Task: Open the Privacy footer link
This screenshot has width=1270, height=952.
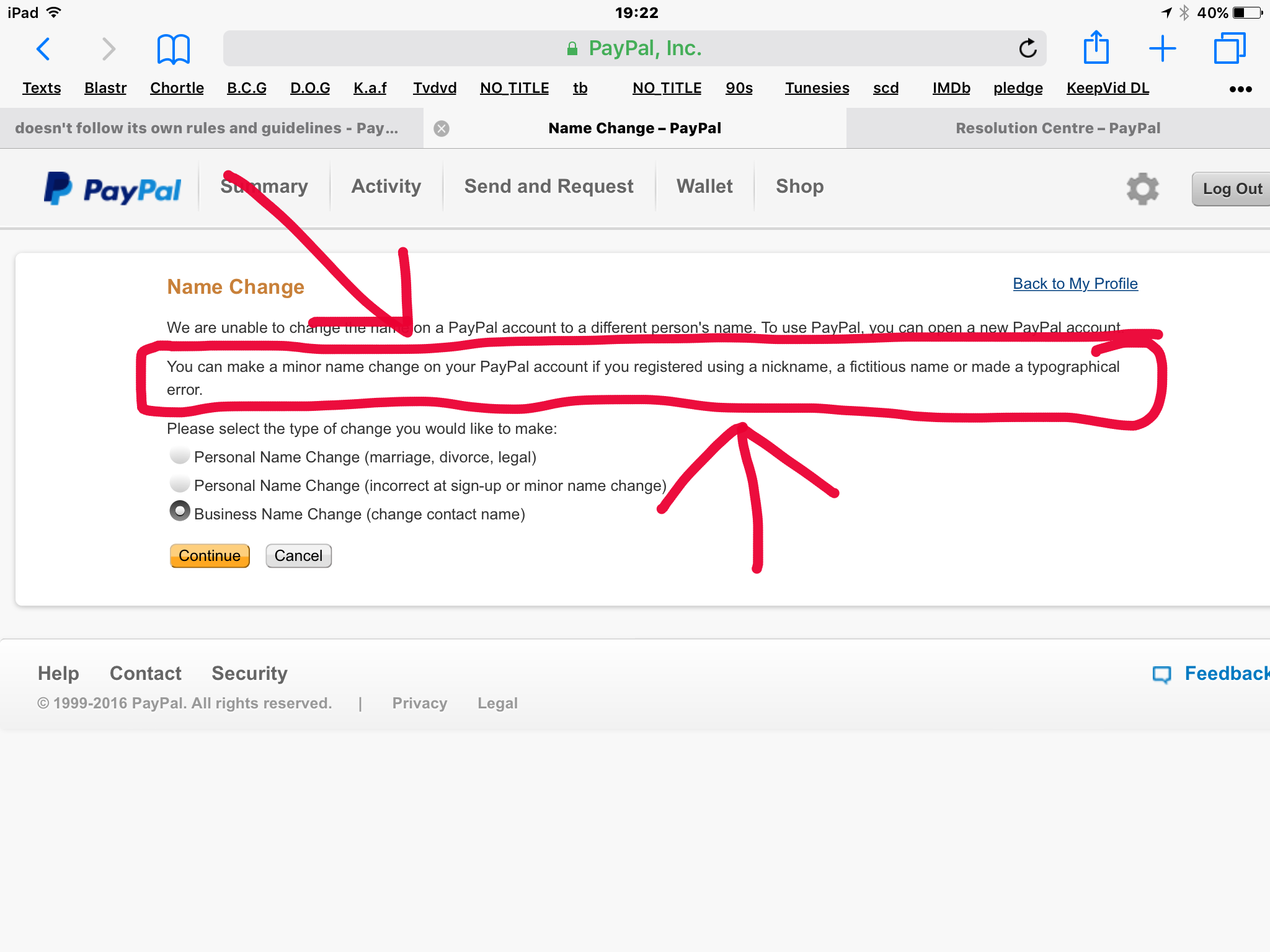Action: [x=420, y=703]
